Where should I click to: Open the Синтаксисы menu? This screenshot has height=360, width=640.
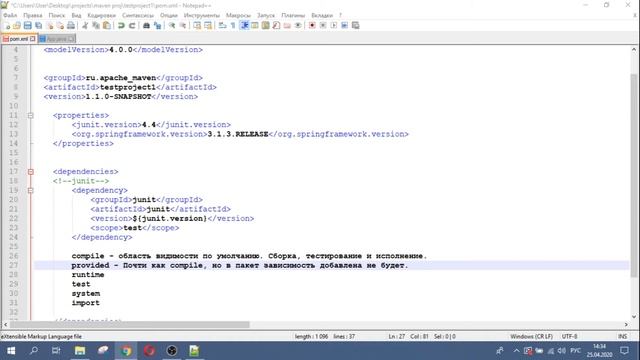click(x=138, y=15)
